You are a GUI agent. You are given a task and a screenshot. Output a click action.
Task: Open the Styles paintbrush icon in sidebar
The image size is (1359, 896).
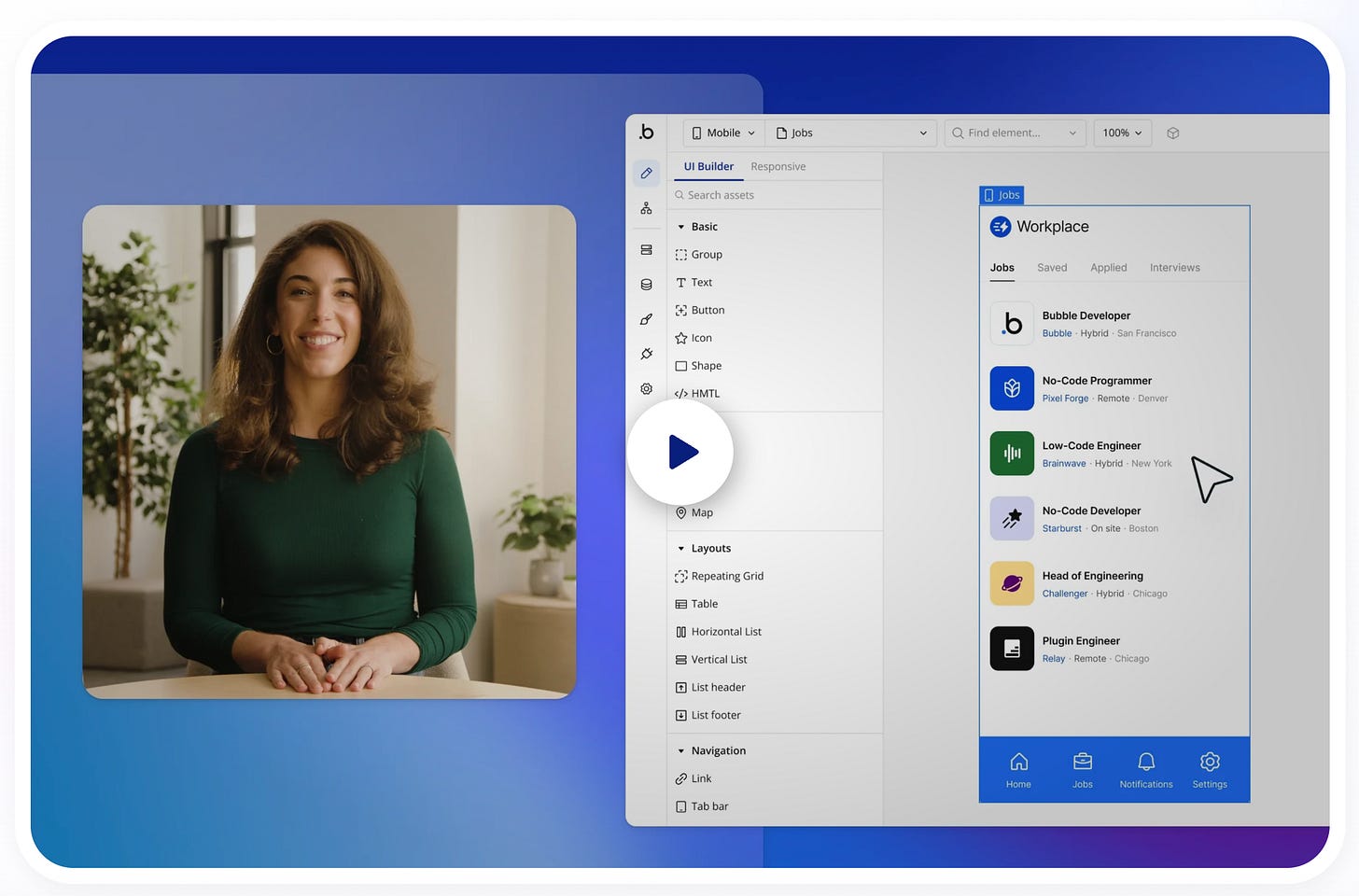click(646, 319)
